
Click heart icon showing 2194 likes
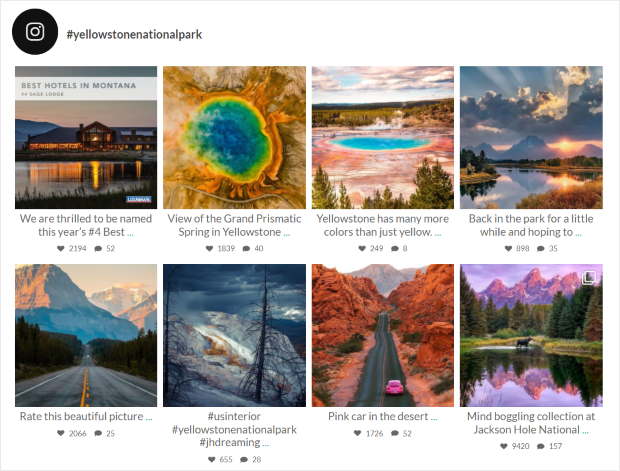[60, 248]
